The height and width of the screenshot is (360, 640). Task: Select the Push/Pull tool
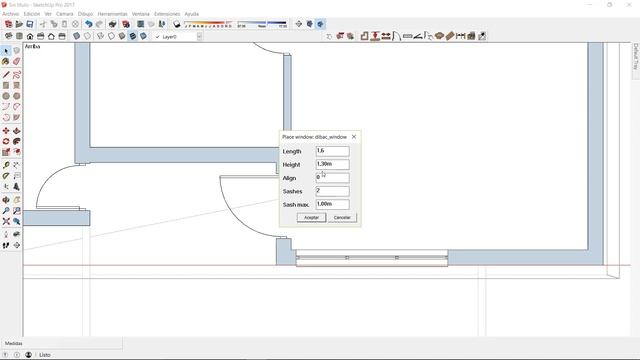point(16,131)
